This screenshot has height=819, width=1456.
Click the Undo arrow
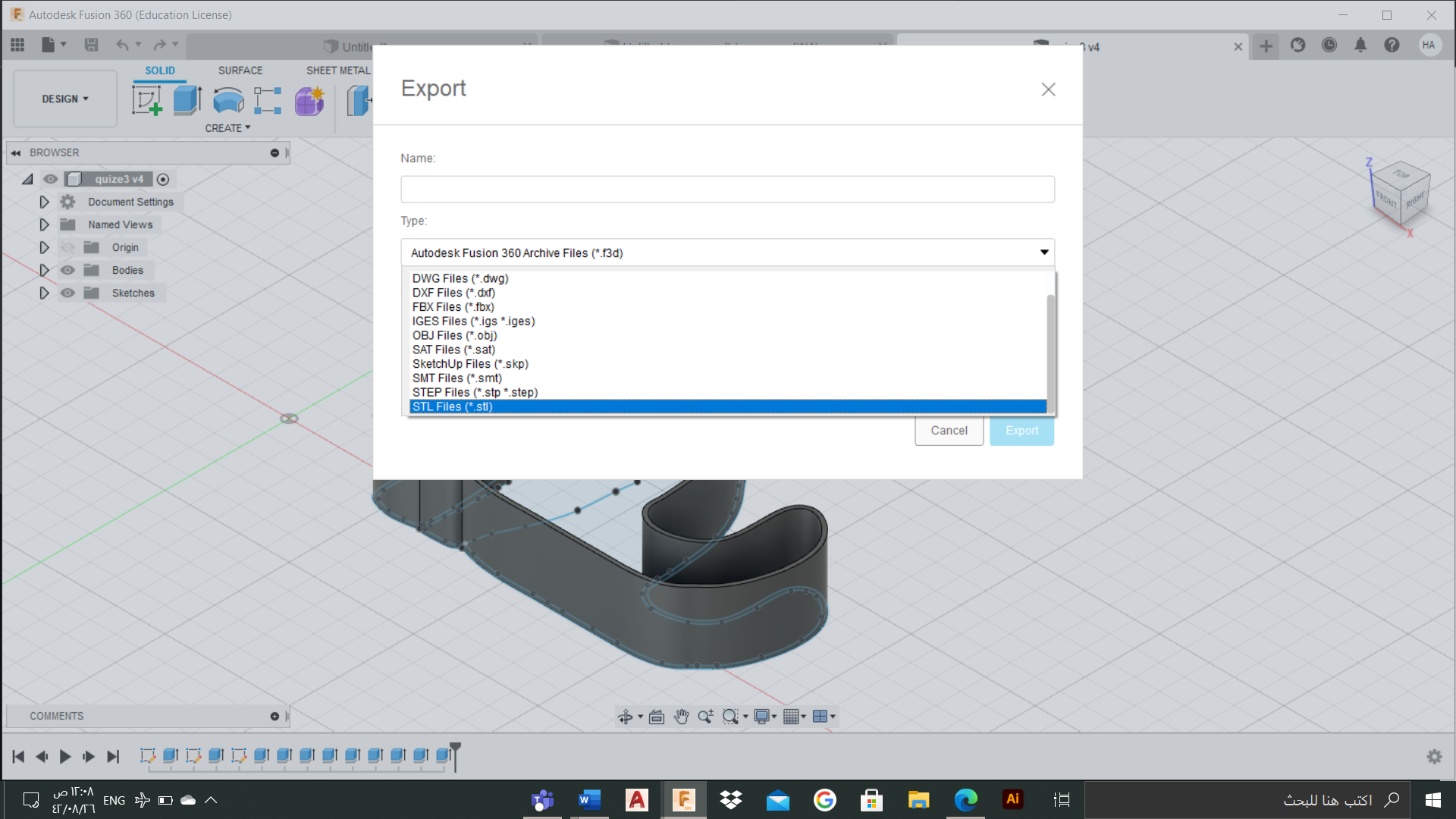pos(122,45)
